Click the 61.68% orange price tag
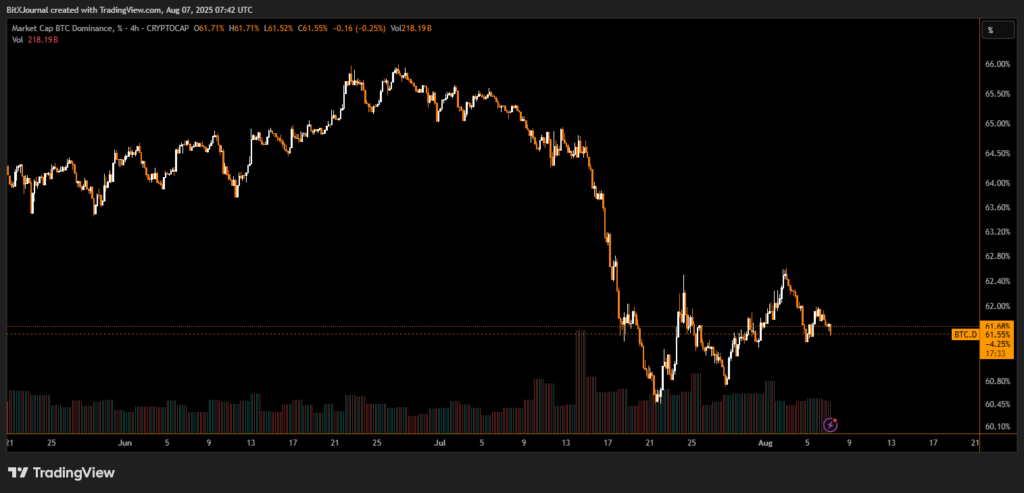1024x493 pixels. (997, 326)
